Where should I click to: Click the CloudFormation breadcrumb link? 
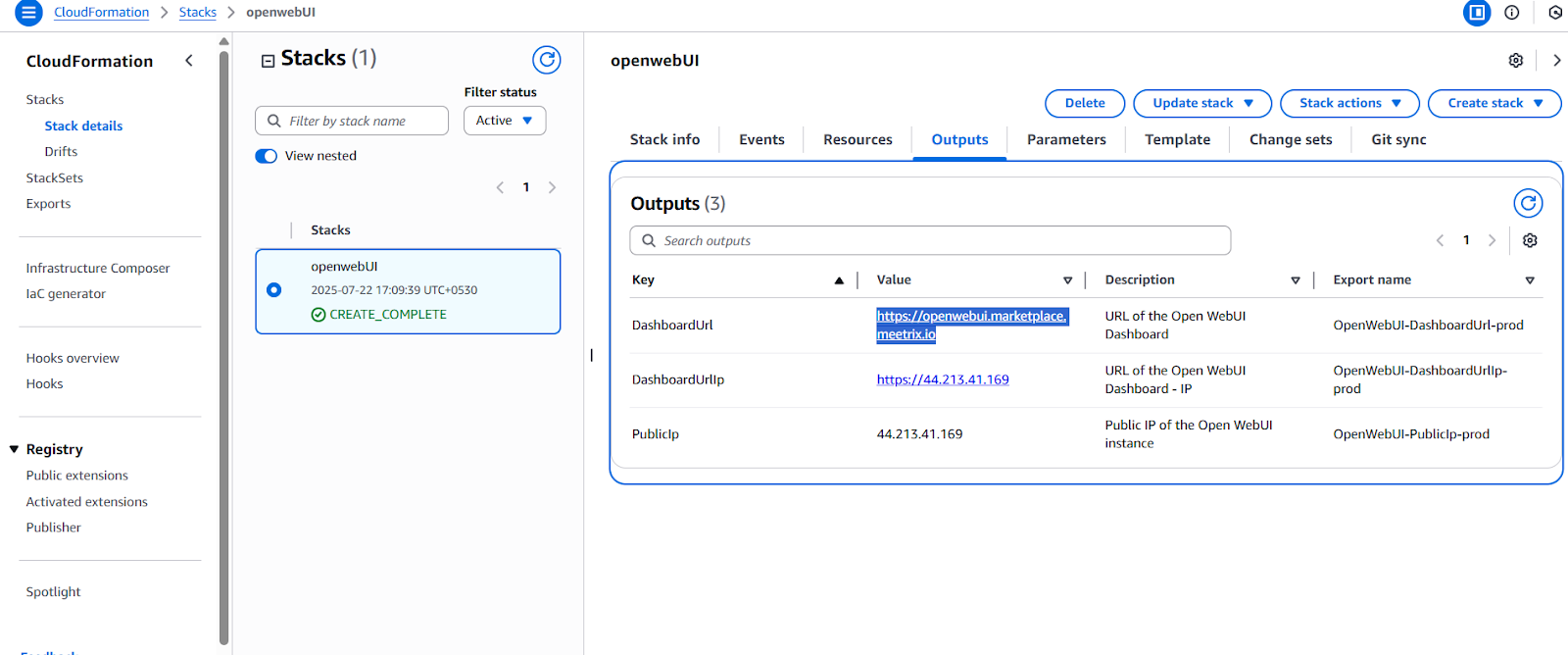click(x=101, y=12)
